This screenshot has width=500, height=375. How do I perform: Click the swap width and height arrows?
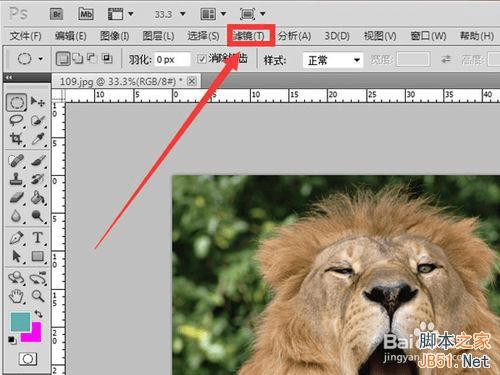tap(446, 59)
